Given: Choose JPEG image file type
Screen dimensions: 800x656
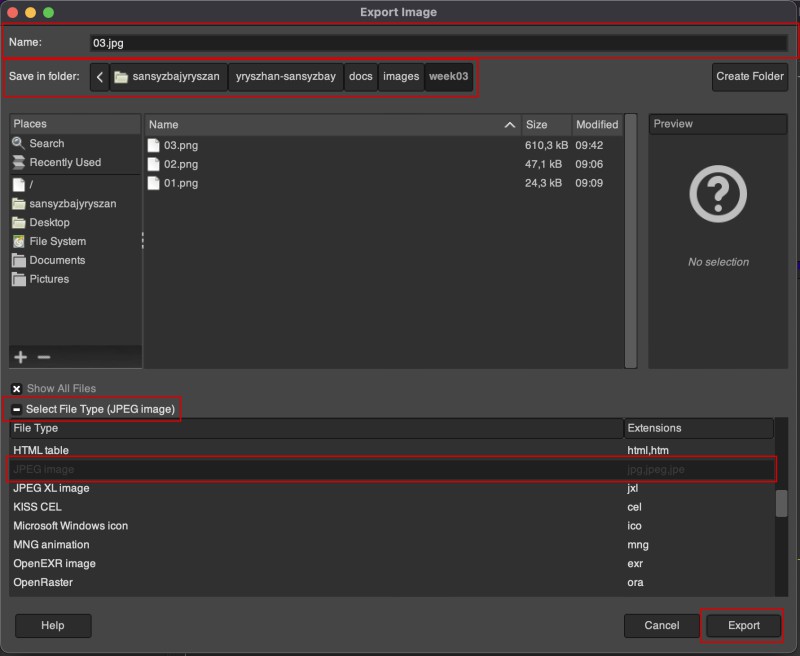Looking at the screenshot, I should click(392, 469).
